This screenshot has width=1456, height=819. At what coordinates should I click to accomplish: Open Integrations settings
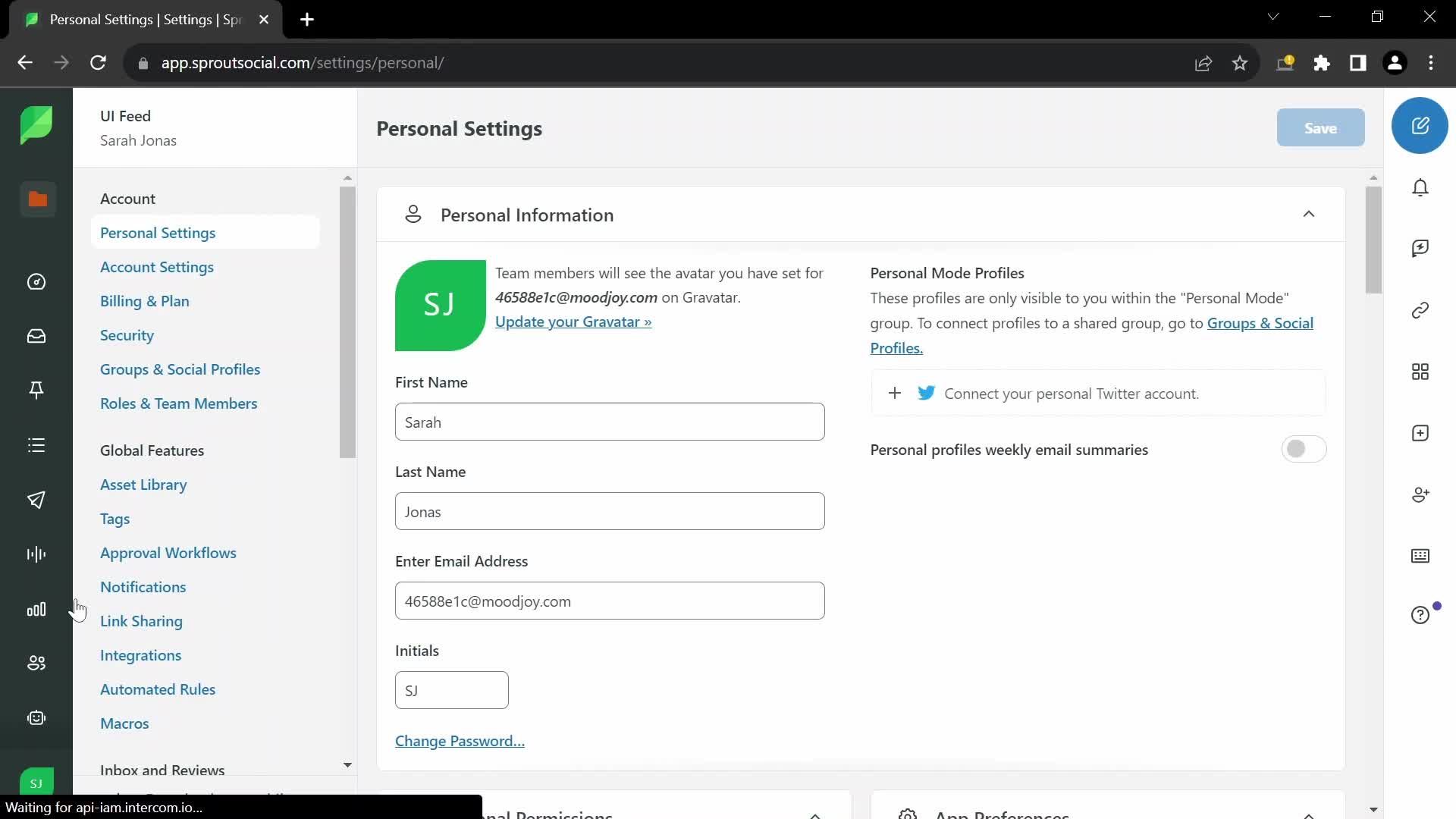click(141, 655)
